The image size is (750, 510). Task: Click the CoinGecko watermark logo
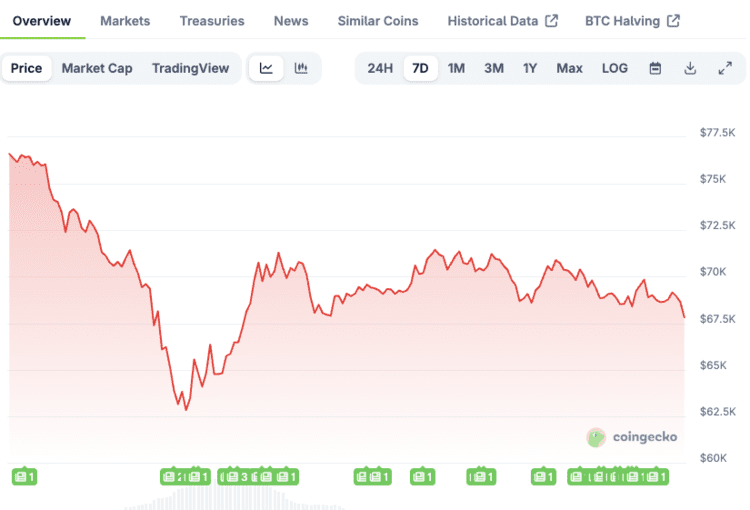point(632,437)
